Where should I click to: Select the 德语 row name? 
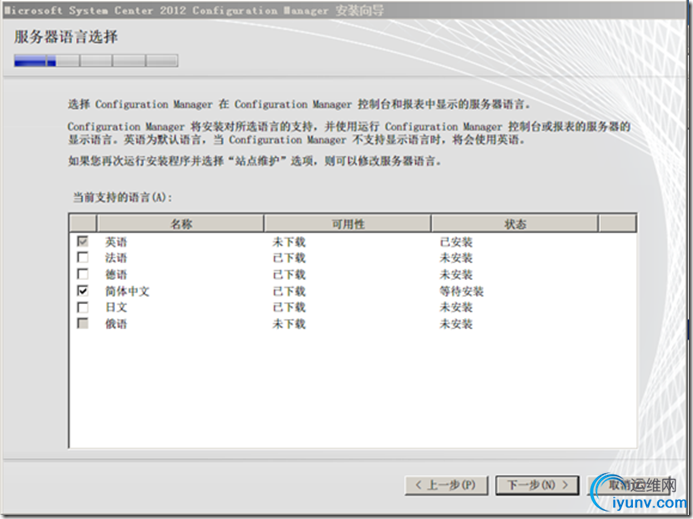click(x=116, y=275)
